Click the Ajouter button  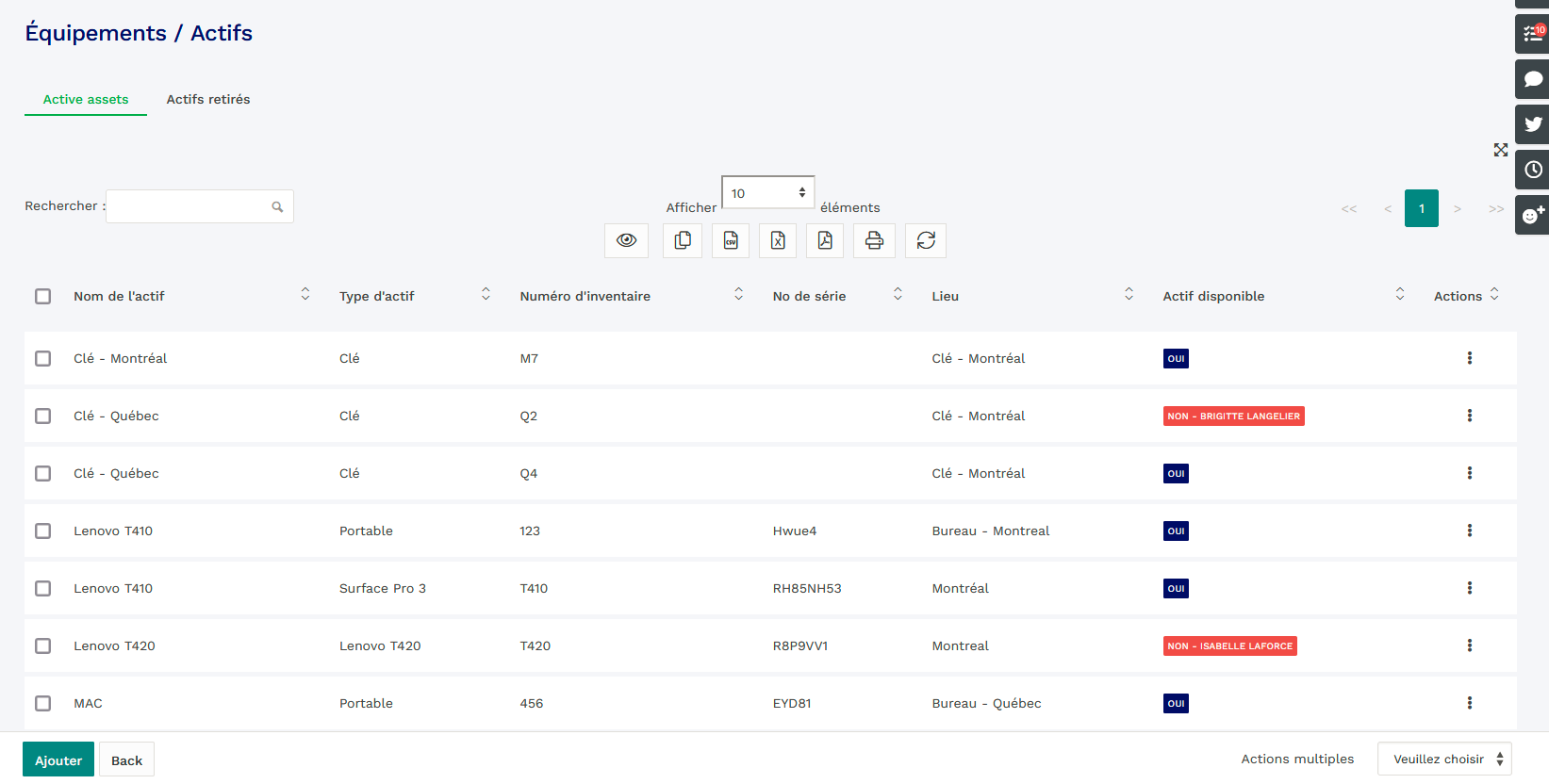tap(58, 759)
